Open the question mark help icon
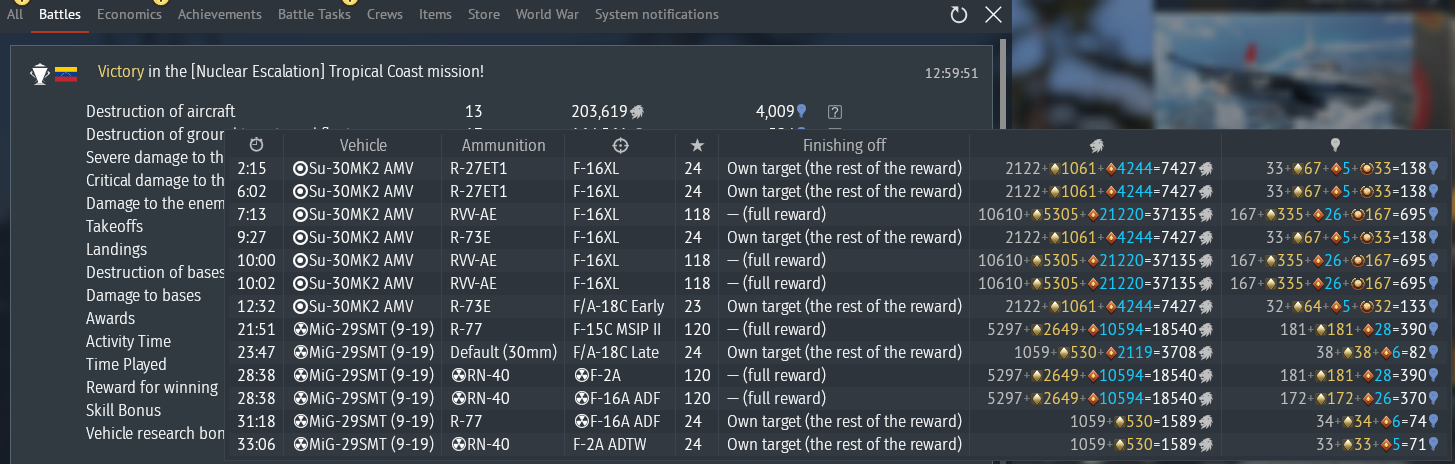Image resolution: width=1455 pixels, height=464 pixels. coord(836,112)
